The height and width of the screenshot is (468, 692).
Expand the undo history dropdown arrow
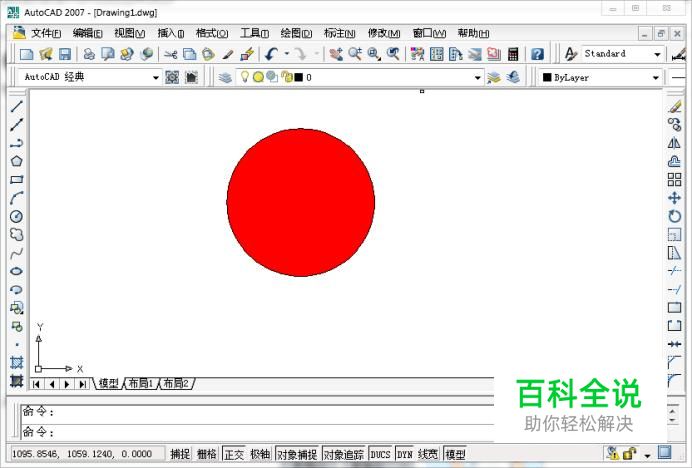tap(287, 54)
